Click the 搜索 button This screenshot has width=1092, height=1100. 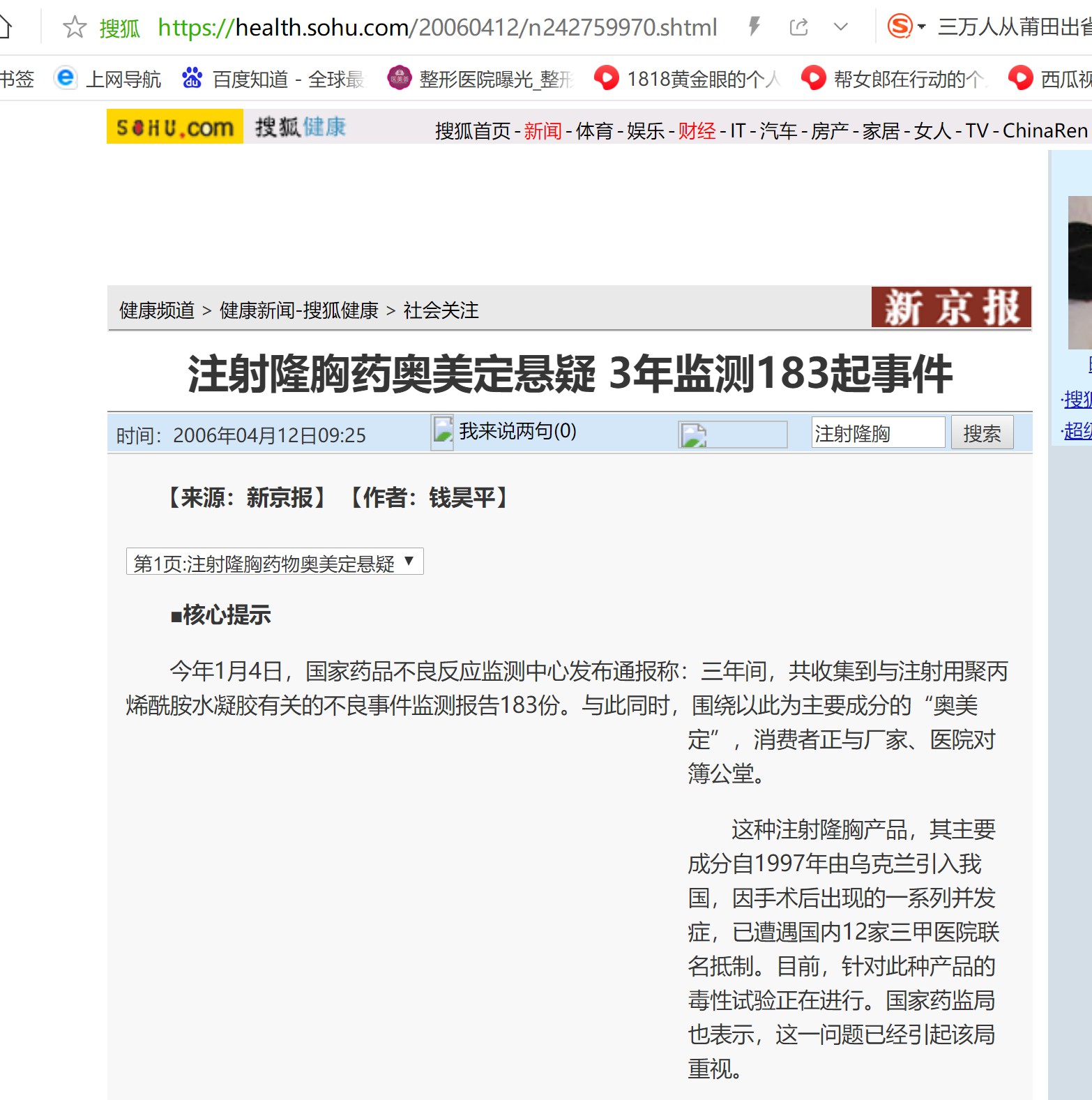pyautogui.click(x=982, y=432)
